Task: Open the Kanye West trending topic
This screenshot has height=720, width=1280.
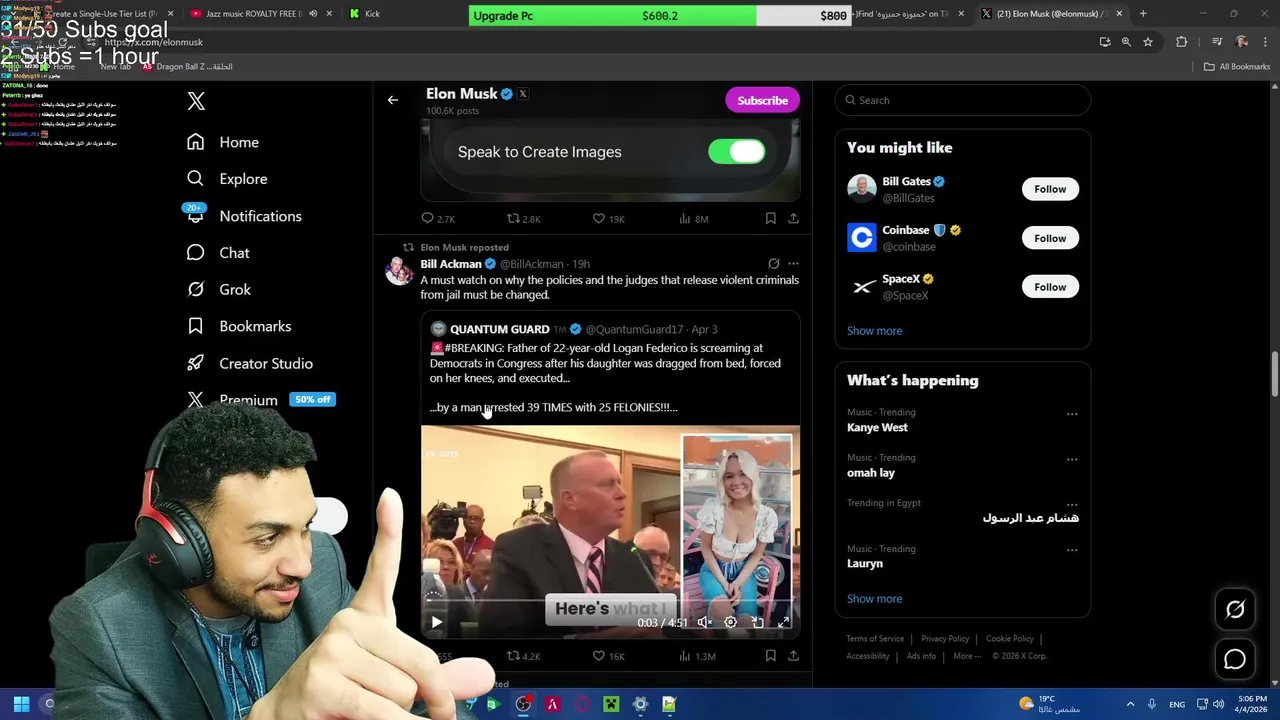Action: (x=877, y=427)
